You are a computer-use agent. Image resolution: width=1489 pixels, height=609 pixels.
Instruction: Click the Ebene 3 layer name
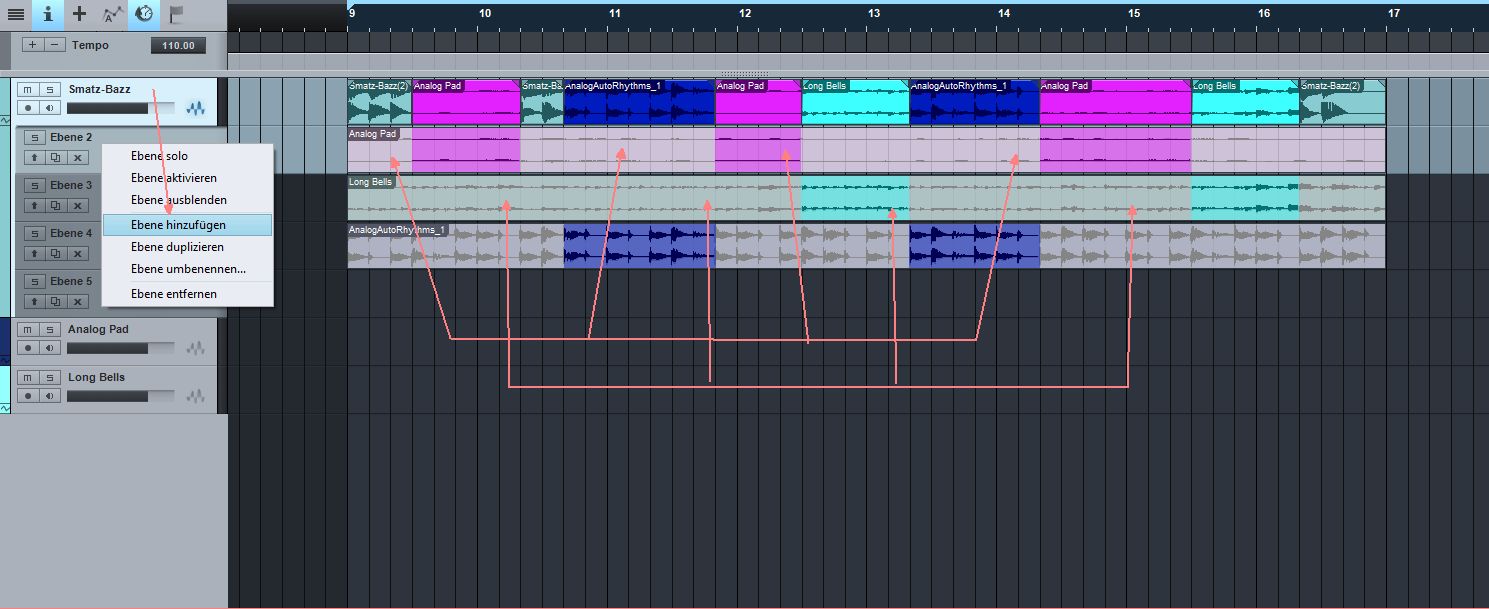tap(71, 185)
